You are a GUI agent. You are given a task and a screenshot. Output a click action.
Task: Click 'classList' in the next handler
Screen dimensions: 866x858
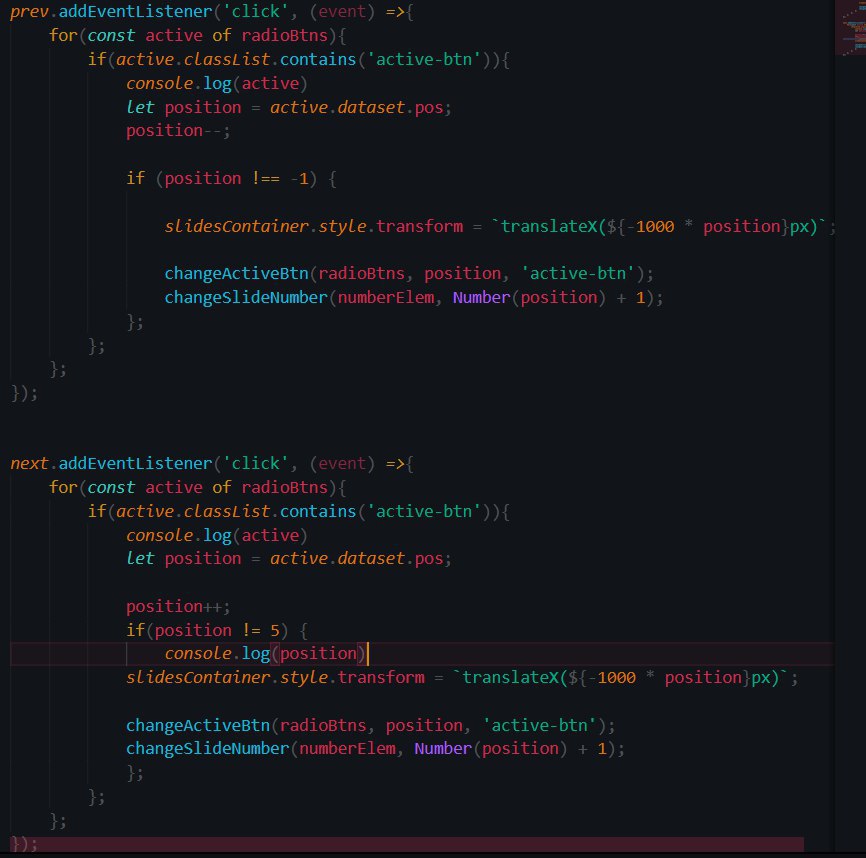226,511
